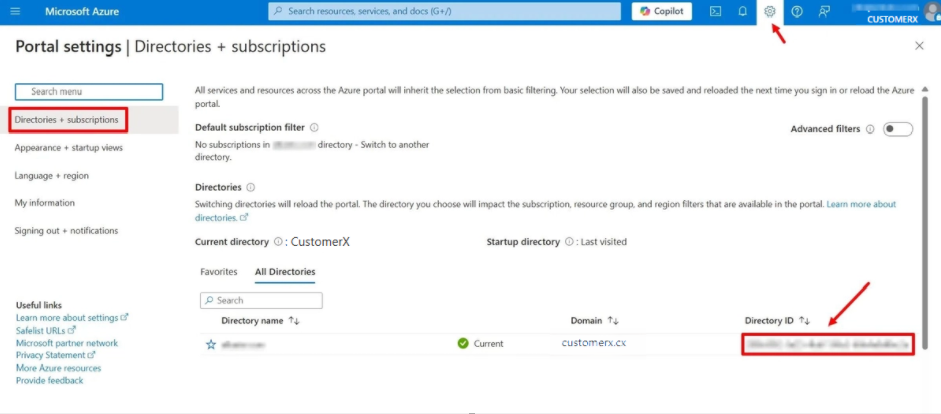Image resolution: width=941 pixels, height=414 pixels.
Task: Open Privacy Statement link
Action: click(x=56, y=355)
